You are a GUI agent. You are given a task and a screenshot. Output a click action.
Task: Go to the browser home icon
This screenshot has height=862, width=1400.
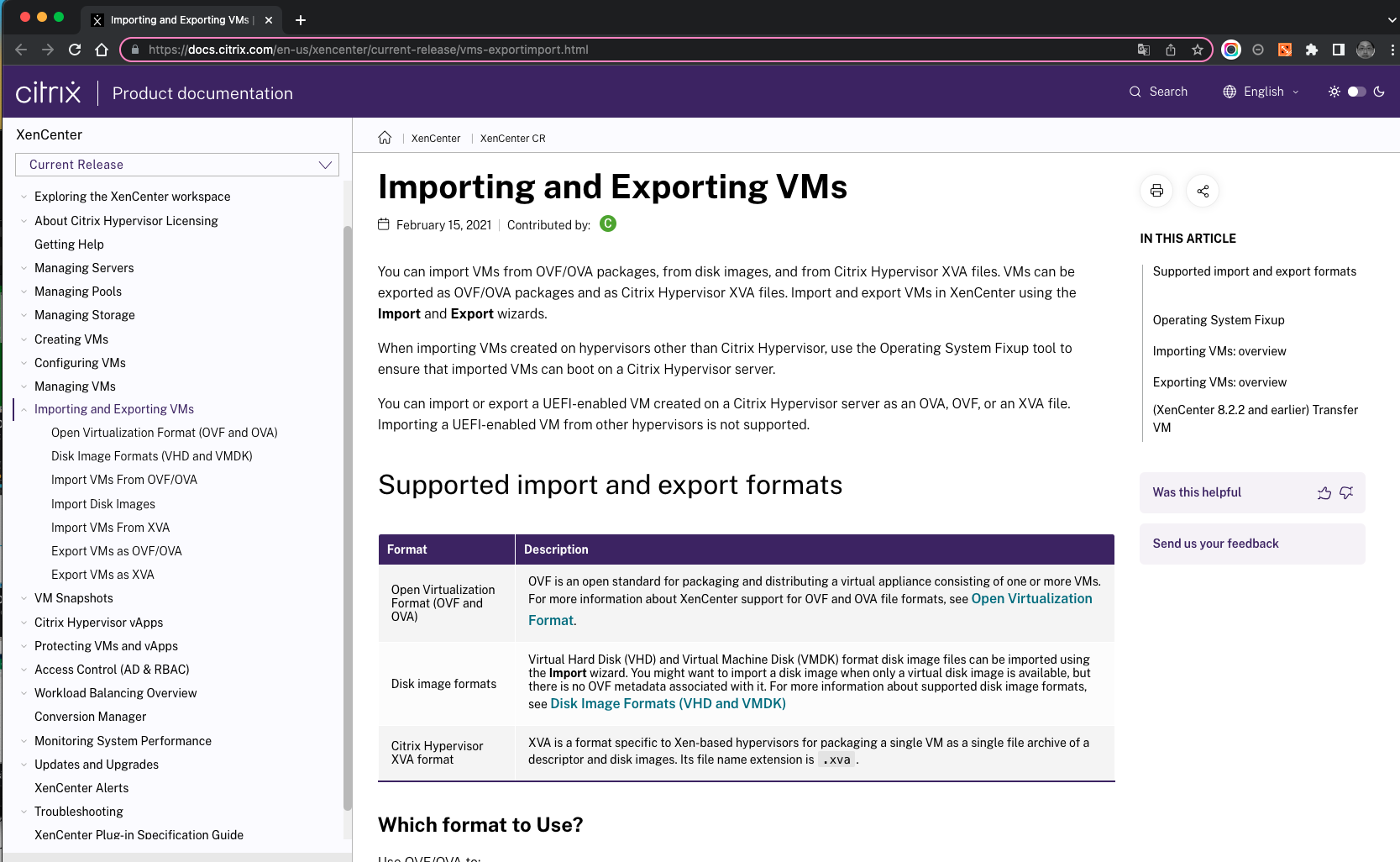click(x=102, y=50)
